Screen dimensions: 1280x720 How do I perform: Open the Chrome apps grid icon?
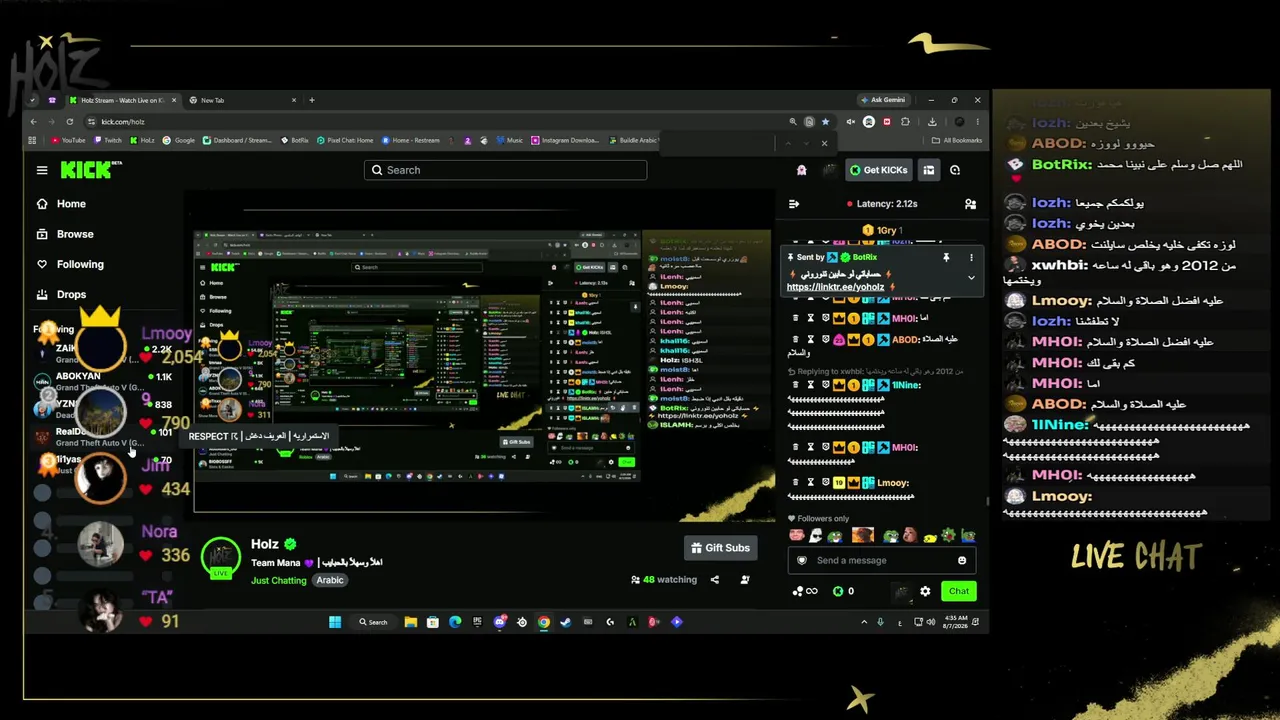click(x=32, y=141)
